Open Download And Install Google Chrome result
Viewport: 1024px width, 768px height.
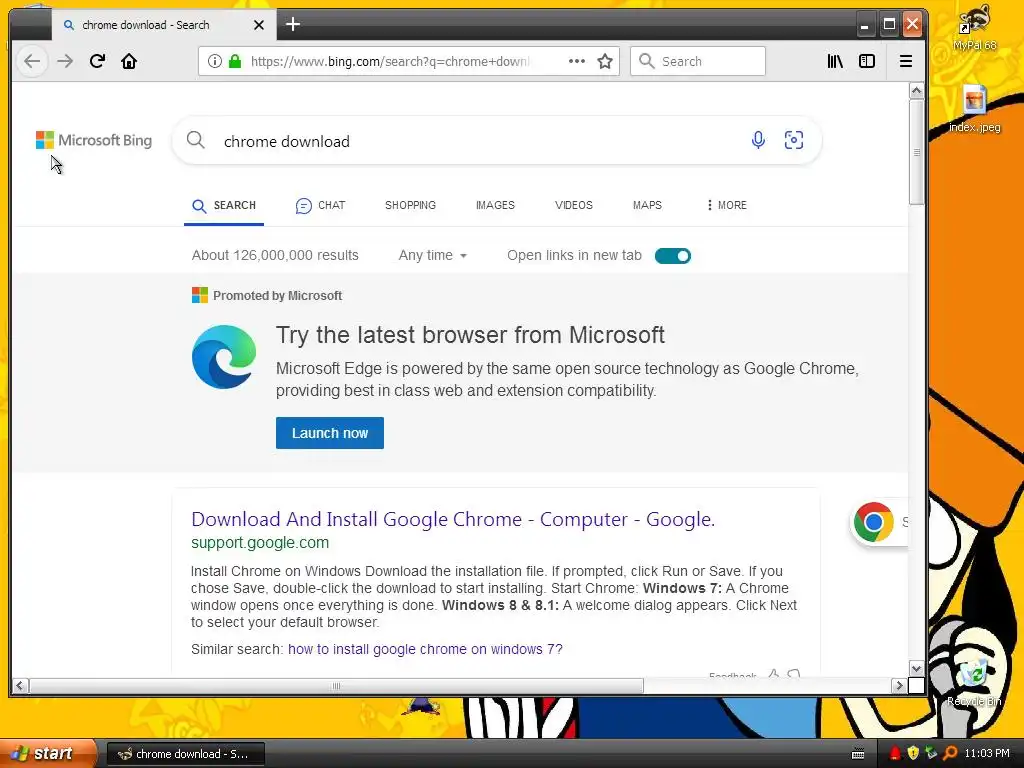pos(453,519)
